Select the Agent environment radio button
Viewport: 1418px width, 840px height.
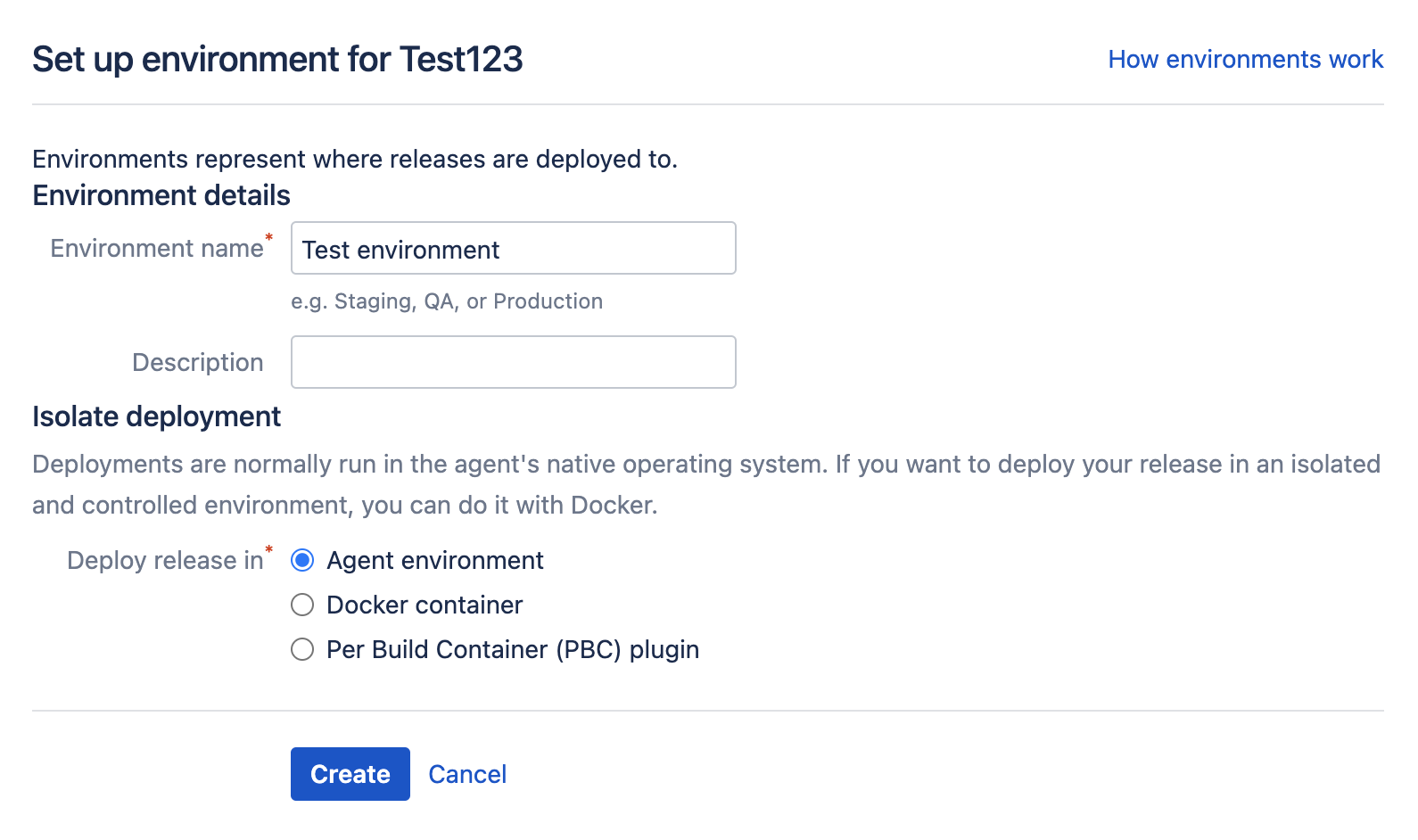click(x=302, y=560)
